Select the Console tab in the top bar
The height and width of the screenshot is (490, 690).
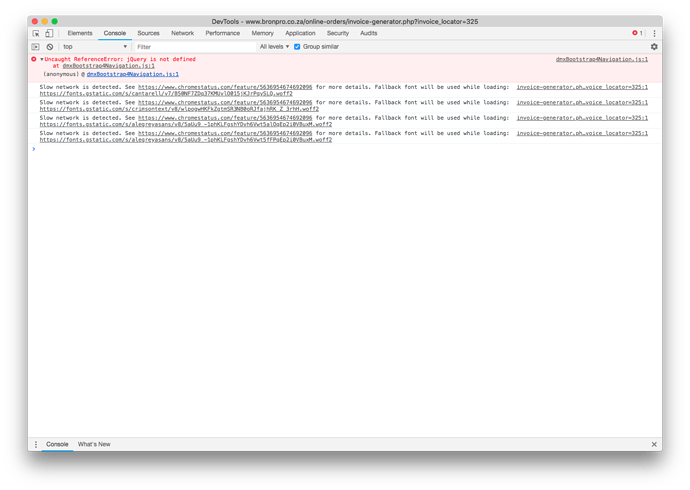click(114, 33)
